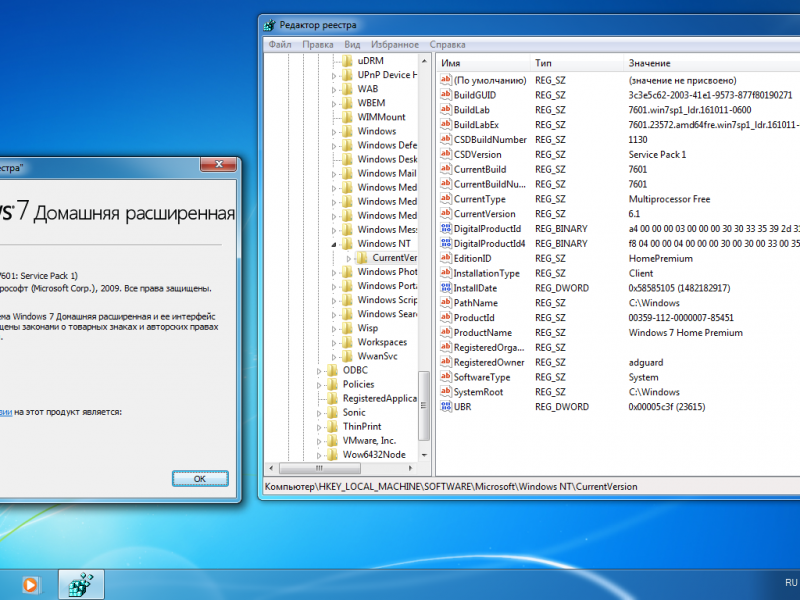This screenshot has height=600, width=800.
Task: Click the tree scrollbar up arrow
Action: tap(424, 61)
